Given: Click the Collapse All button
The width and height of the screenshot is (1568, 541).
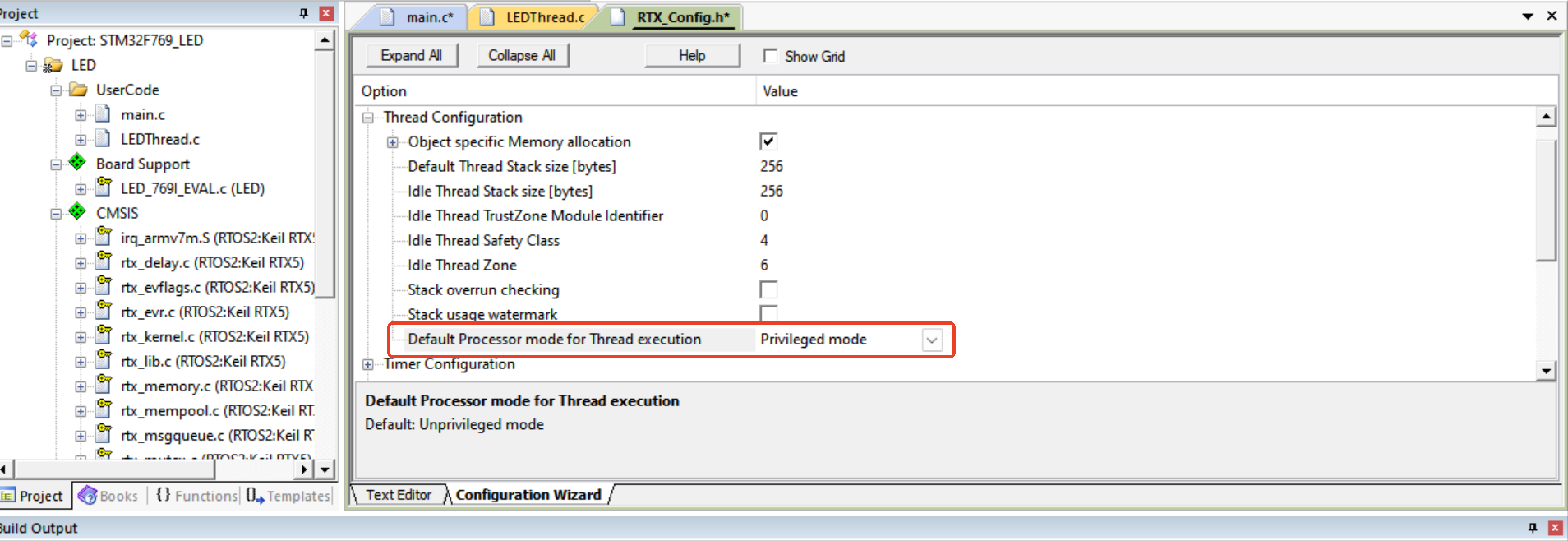Looking at the screenshot, I should click(522, 55).
